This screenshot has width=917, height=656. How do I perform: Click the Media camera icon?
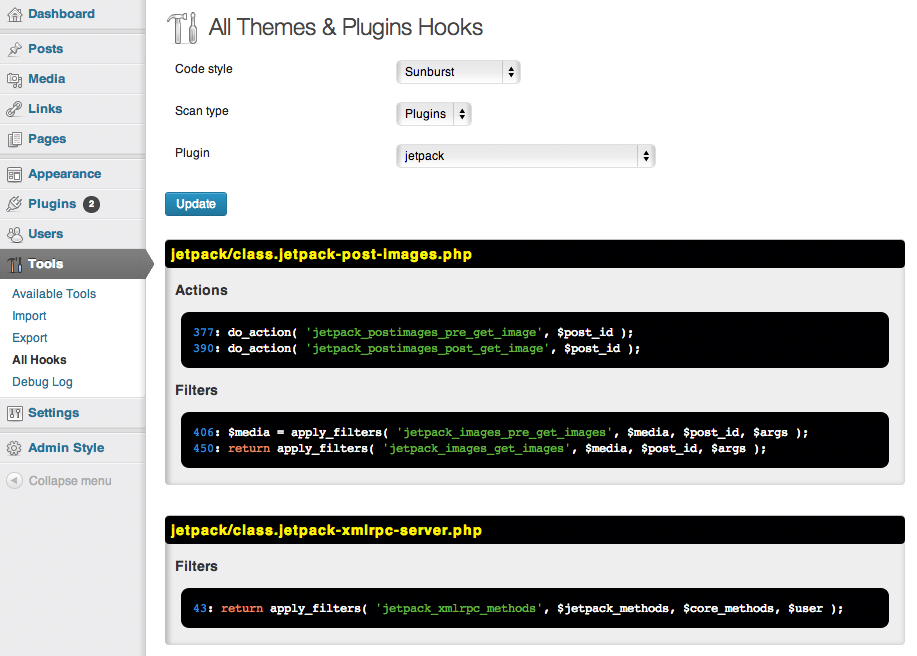click(15, 80)
